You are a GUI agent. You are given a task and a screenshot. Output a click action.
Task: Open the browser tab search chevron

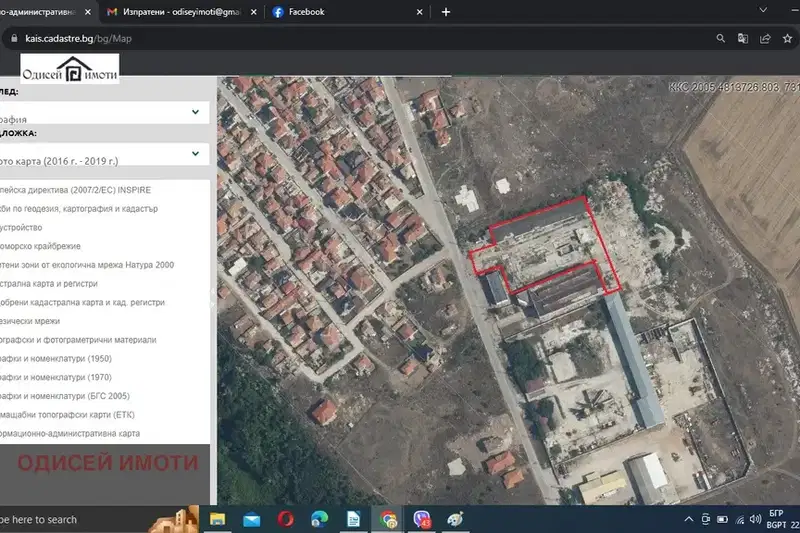763,10
